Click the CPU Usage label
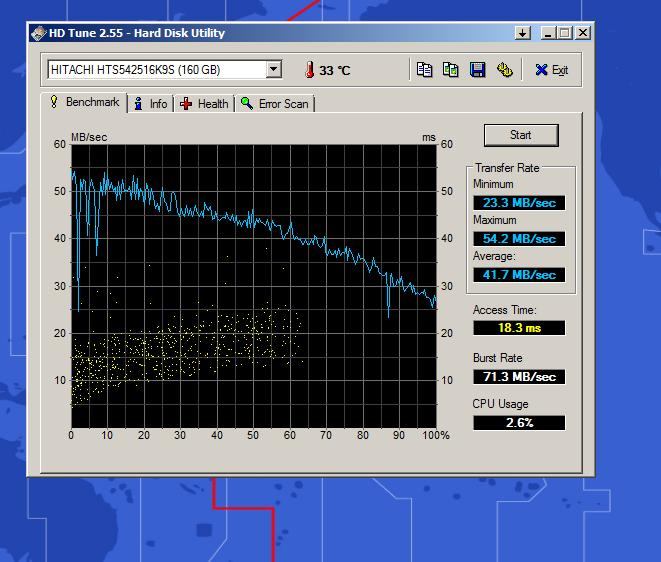Image resolution: width=661 pixels, height=562 pixels. coord(500,404)
